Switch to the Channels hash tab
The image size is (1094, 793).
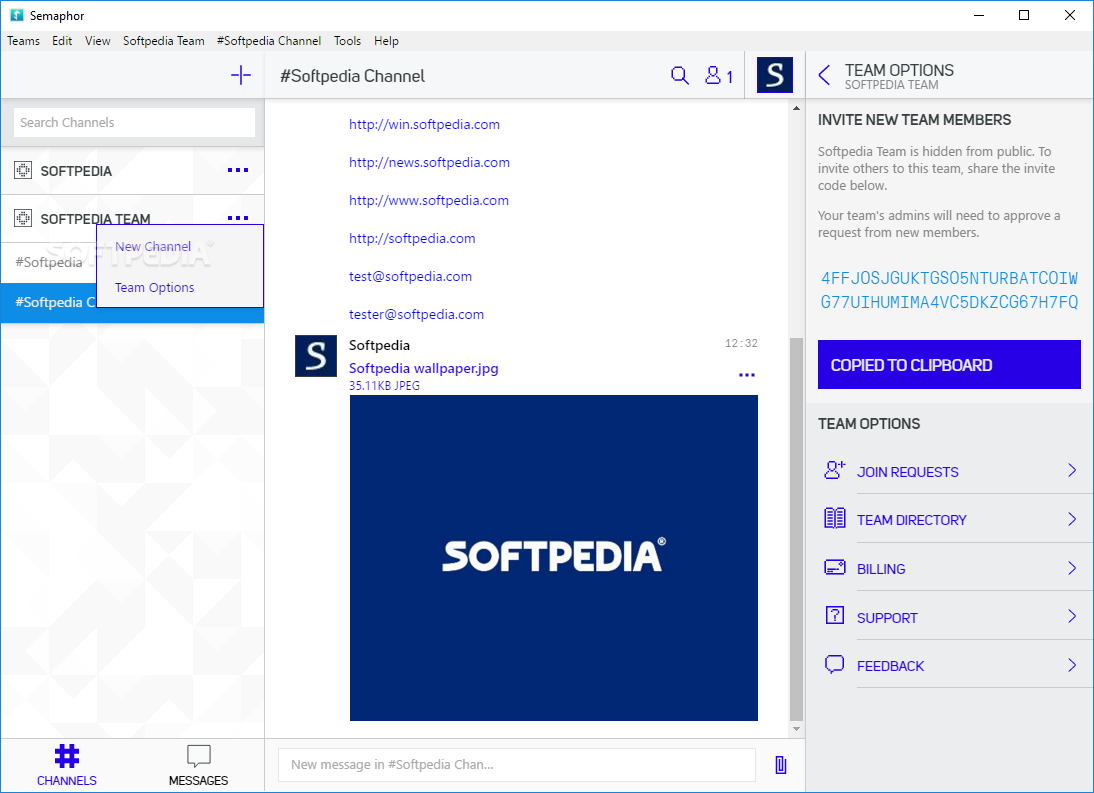pyautogui.click(x=67, y=764)
